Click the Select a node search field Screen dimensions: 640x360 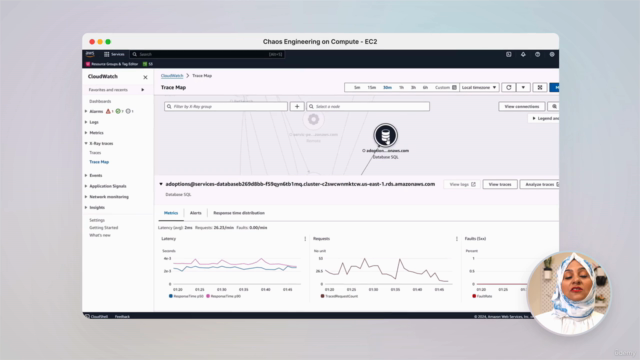click(x=368, y=107)
